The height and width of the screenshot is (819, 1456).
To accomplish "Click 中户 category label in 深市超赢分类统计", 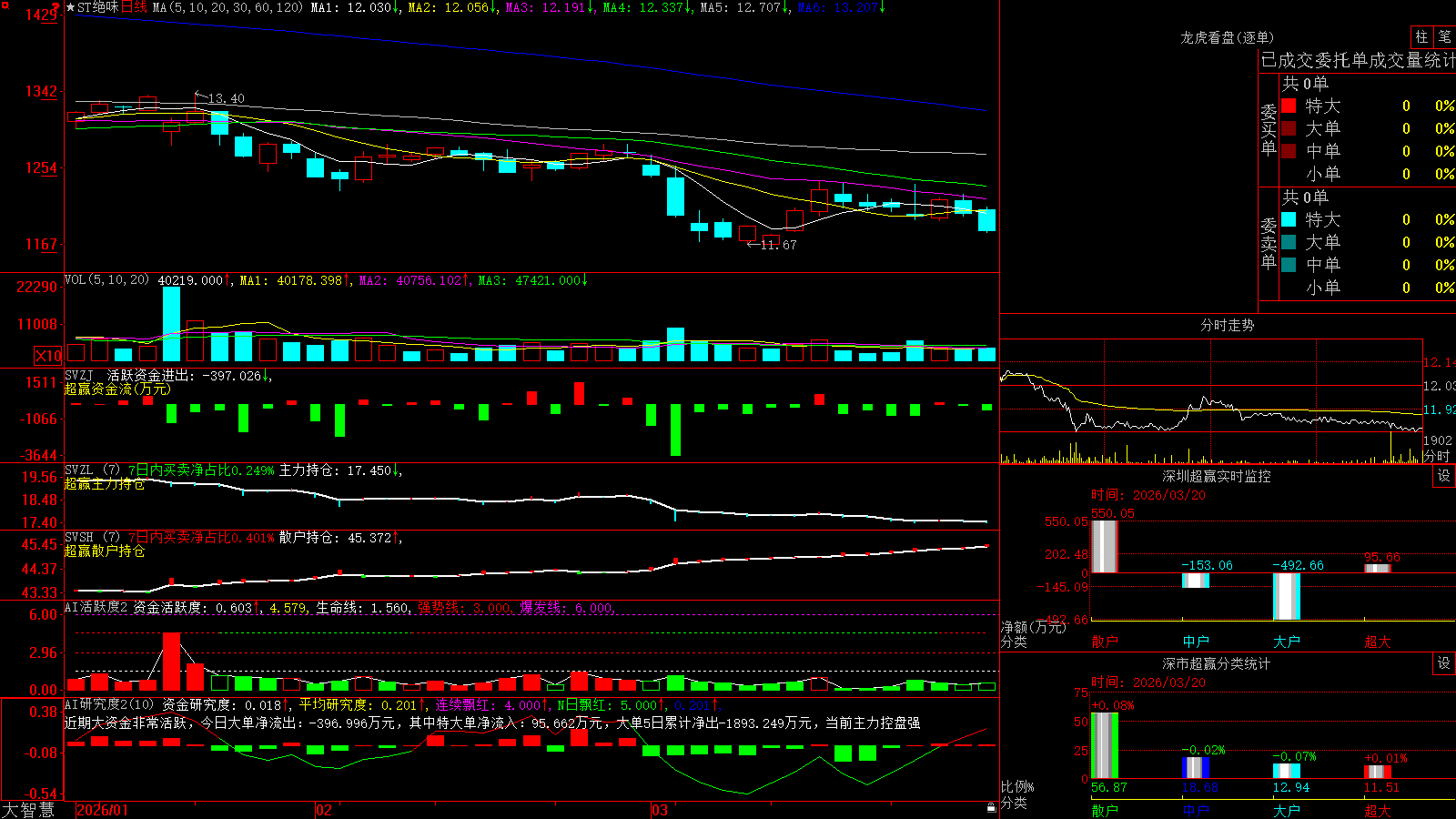I will [x=1196, y=810].
